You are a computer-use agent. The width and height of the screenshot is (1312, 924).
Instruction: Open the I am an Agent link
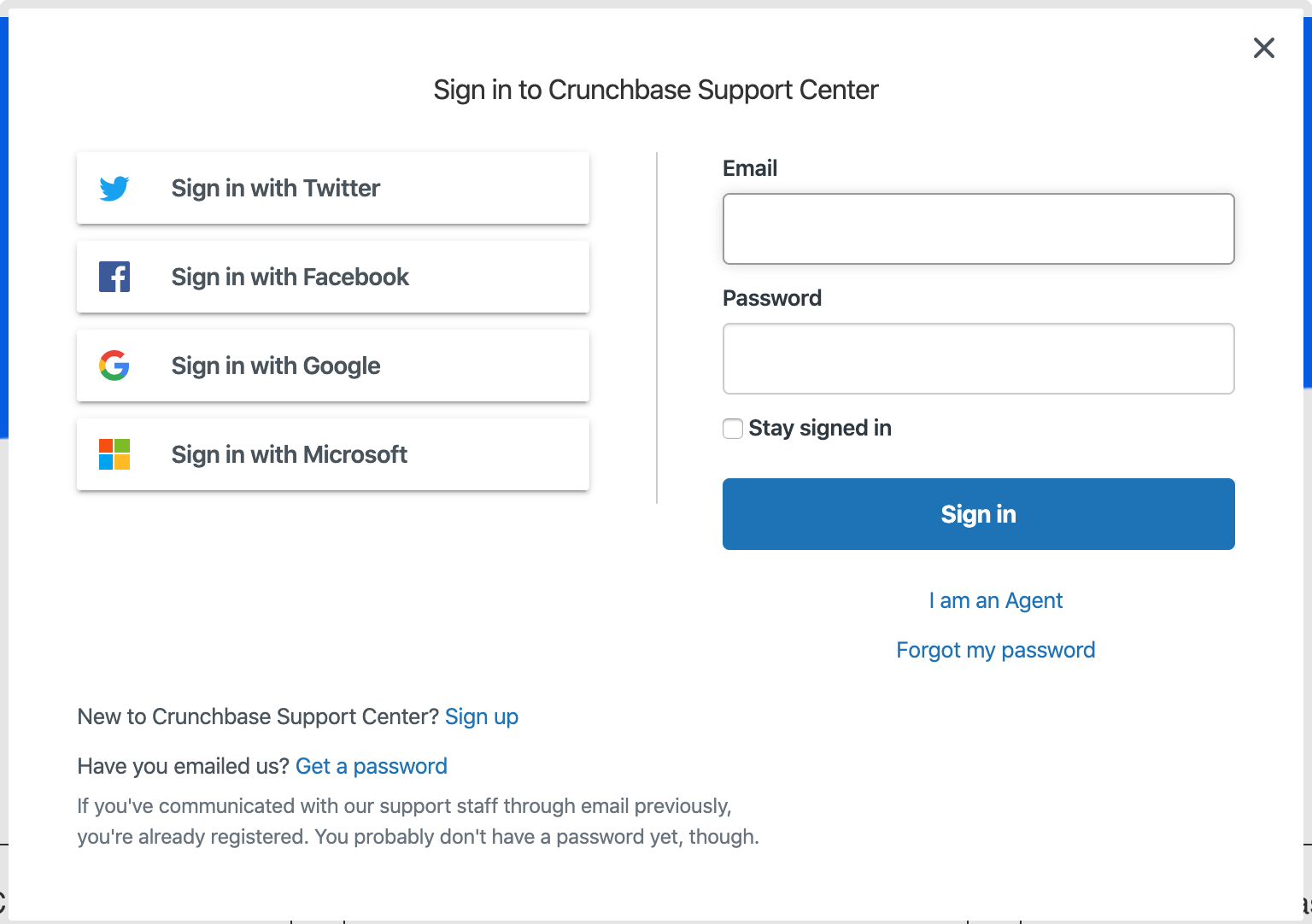click(x=996, y=600)
